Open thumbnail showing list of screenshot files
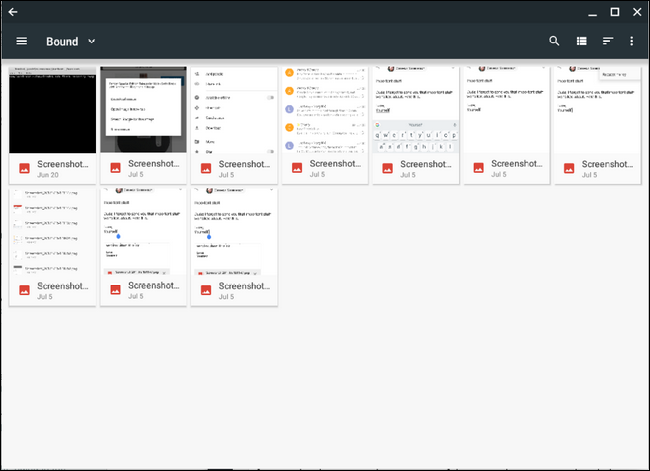 tap(53, 232)
